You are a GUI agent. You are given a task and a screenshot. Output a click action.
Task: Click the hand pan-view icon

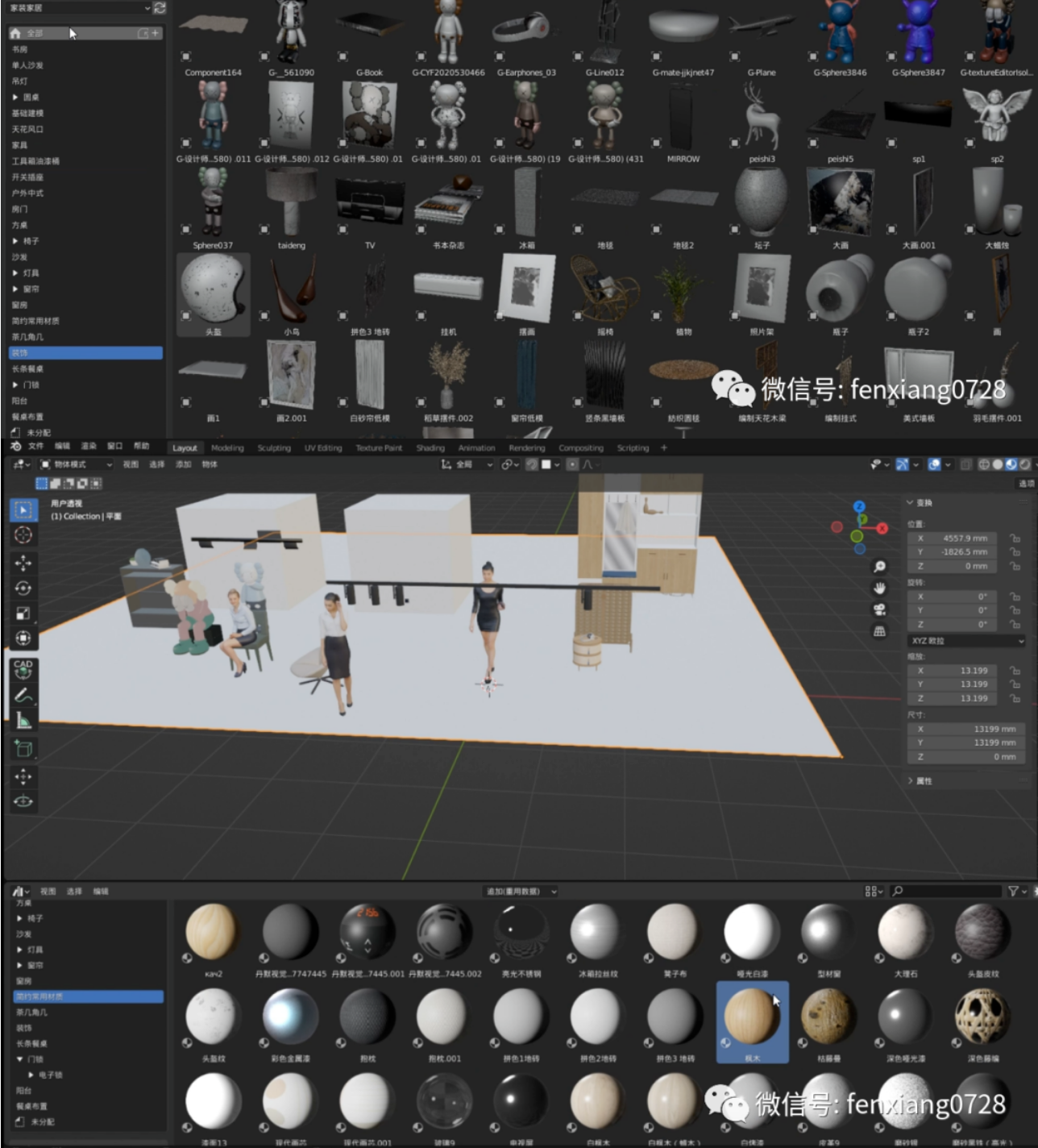click(x=879, y=588)
